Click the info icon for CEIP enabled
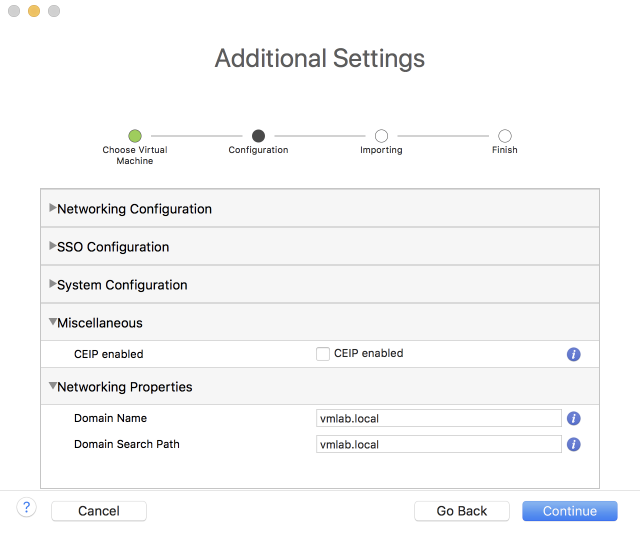Screen dimensions: 640x533 (x=574, y=354)
